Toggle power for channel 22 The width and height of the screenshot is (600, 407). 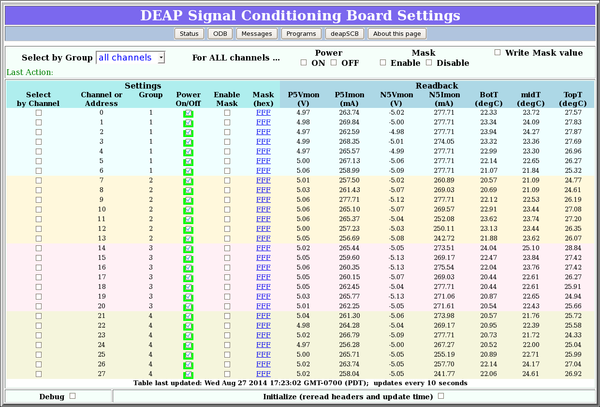188,326
